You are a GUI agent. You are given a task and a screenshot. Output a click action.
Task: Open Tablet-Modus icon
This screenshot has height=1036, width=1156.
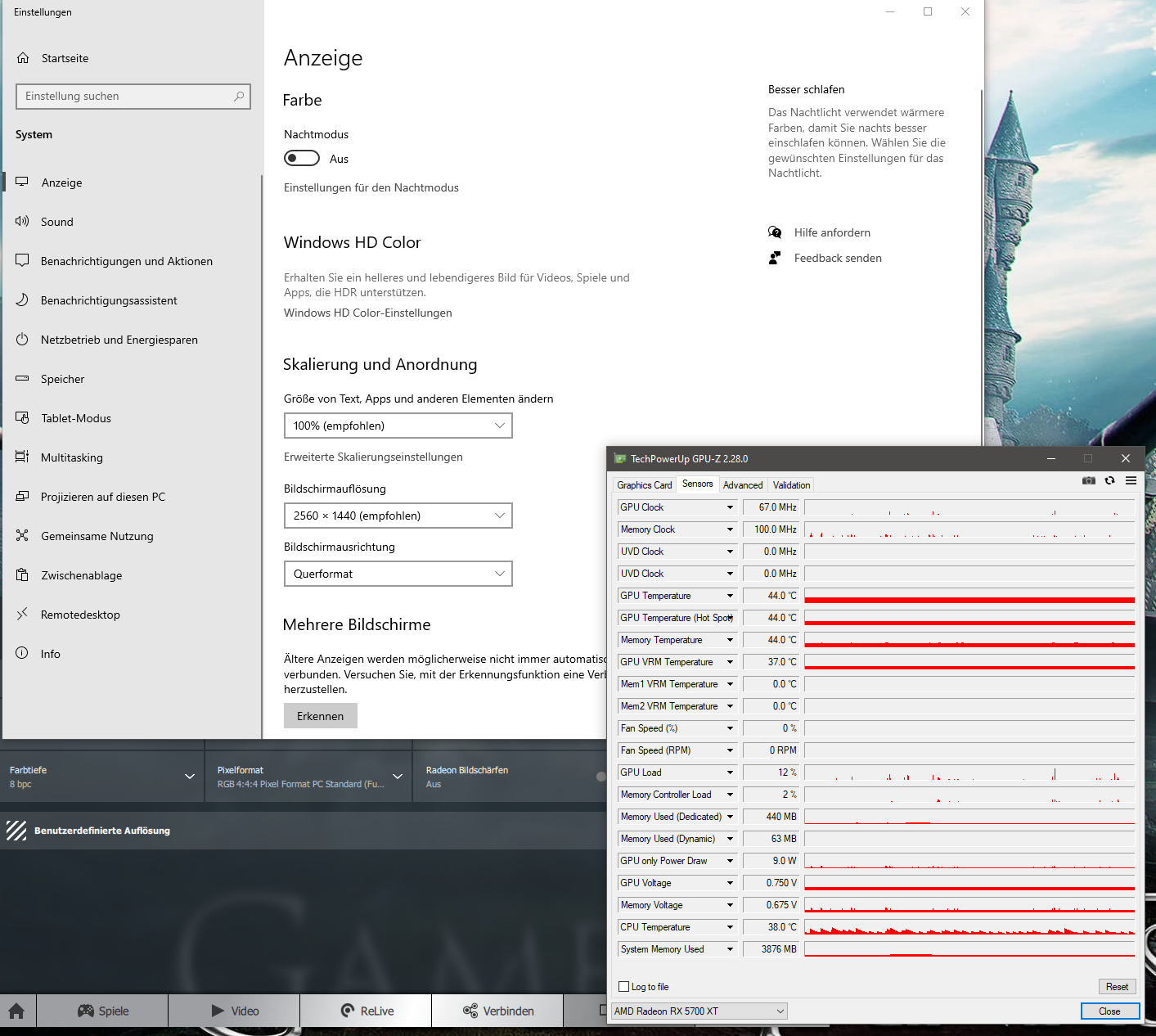pyautogui.click(x=22, y=417)
